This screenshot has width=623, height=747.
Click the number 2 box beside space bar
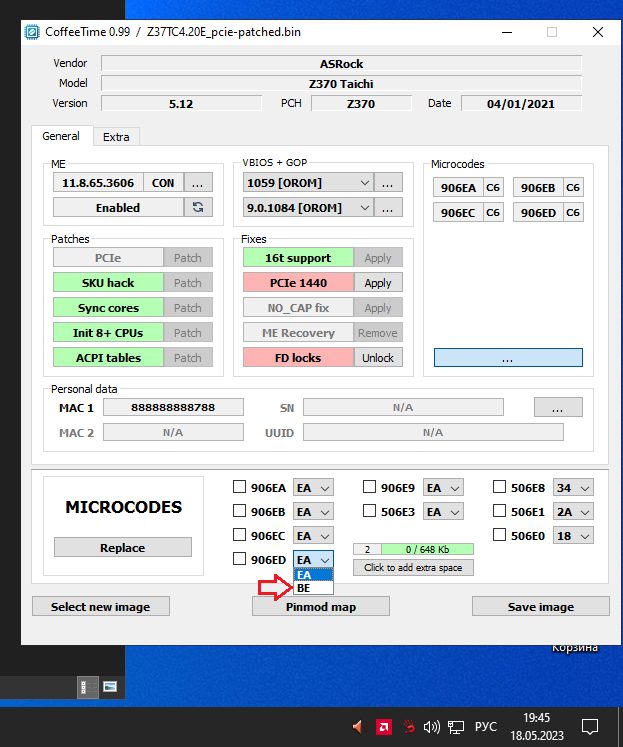pyautogui.click(x=367, y=549)
